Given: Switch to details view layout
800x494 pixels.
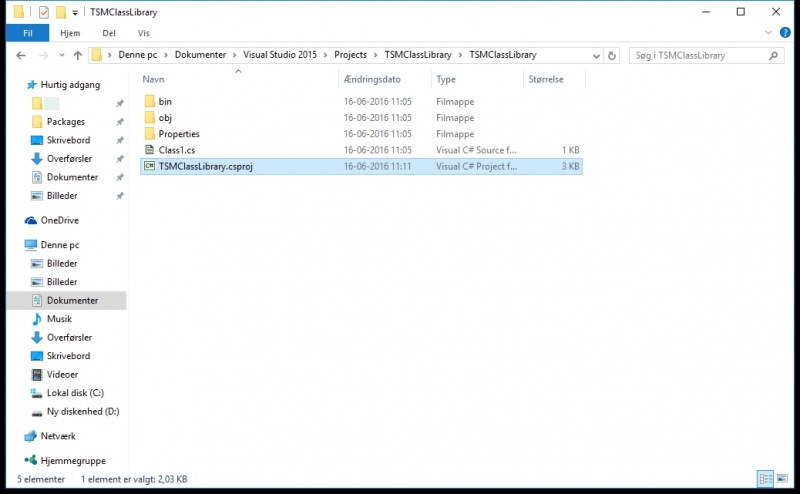Looking at the screenshot, I should pyautogui.click(x=765, y=479).
